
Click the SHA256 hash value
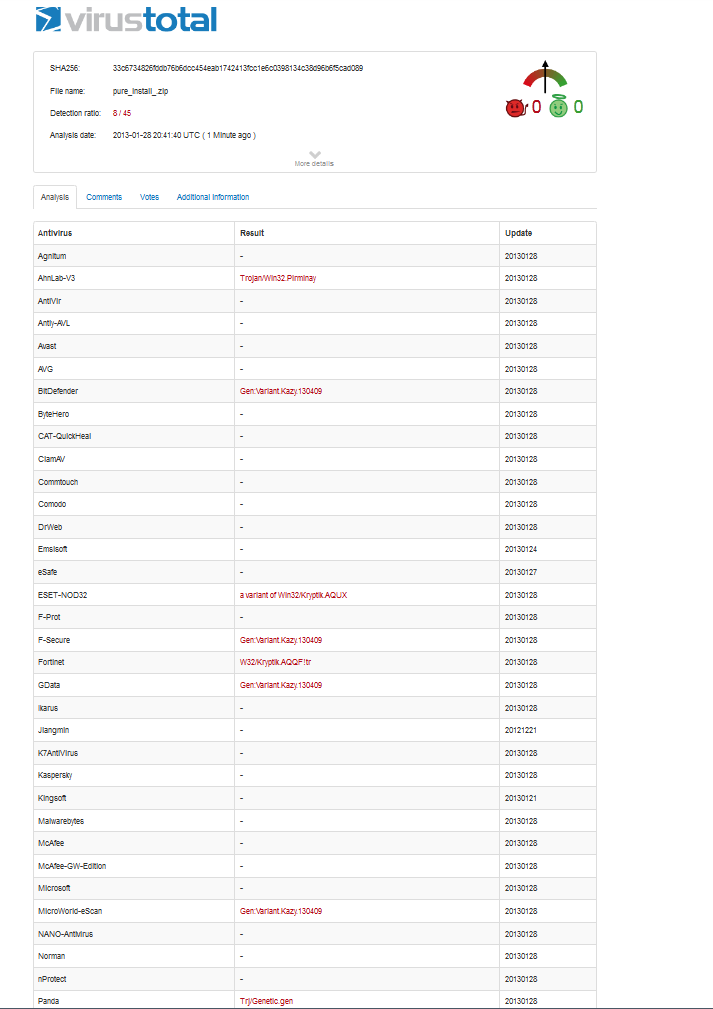[238, 68]
